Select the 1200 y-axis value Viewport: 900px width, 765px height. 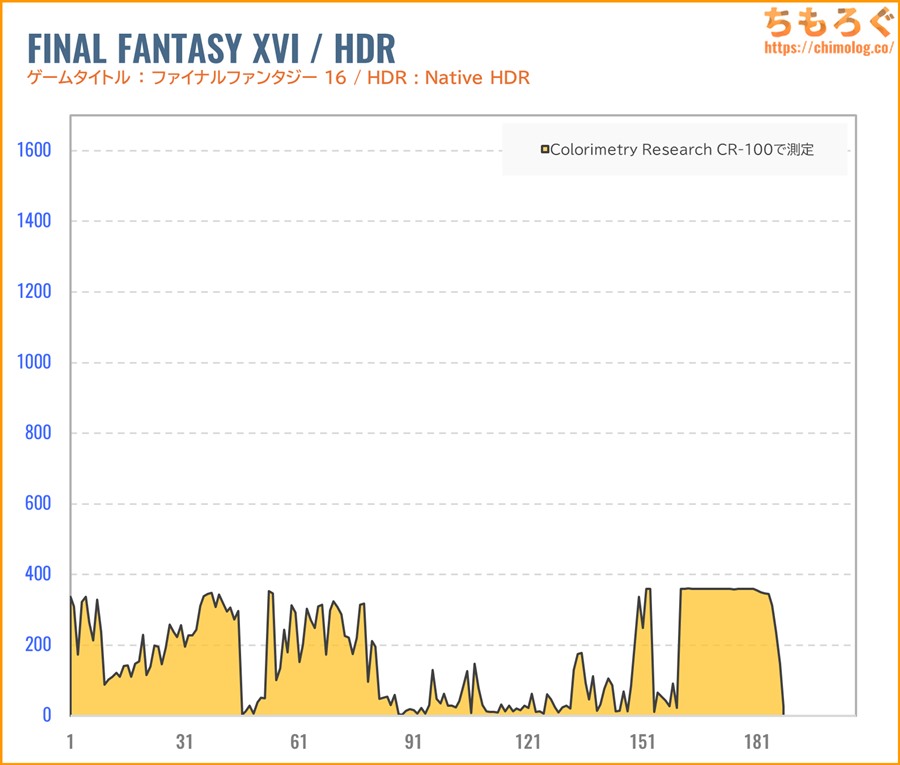pyautogui.click(x=33, y=292)
